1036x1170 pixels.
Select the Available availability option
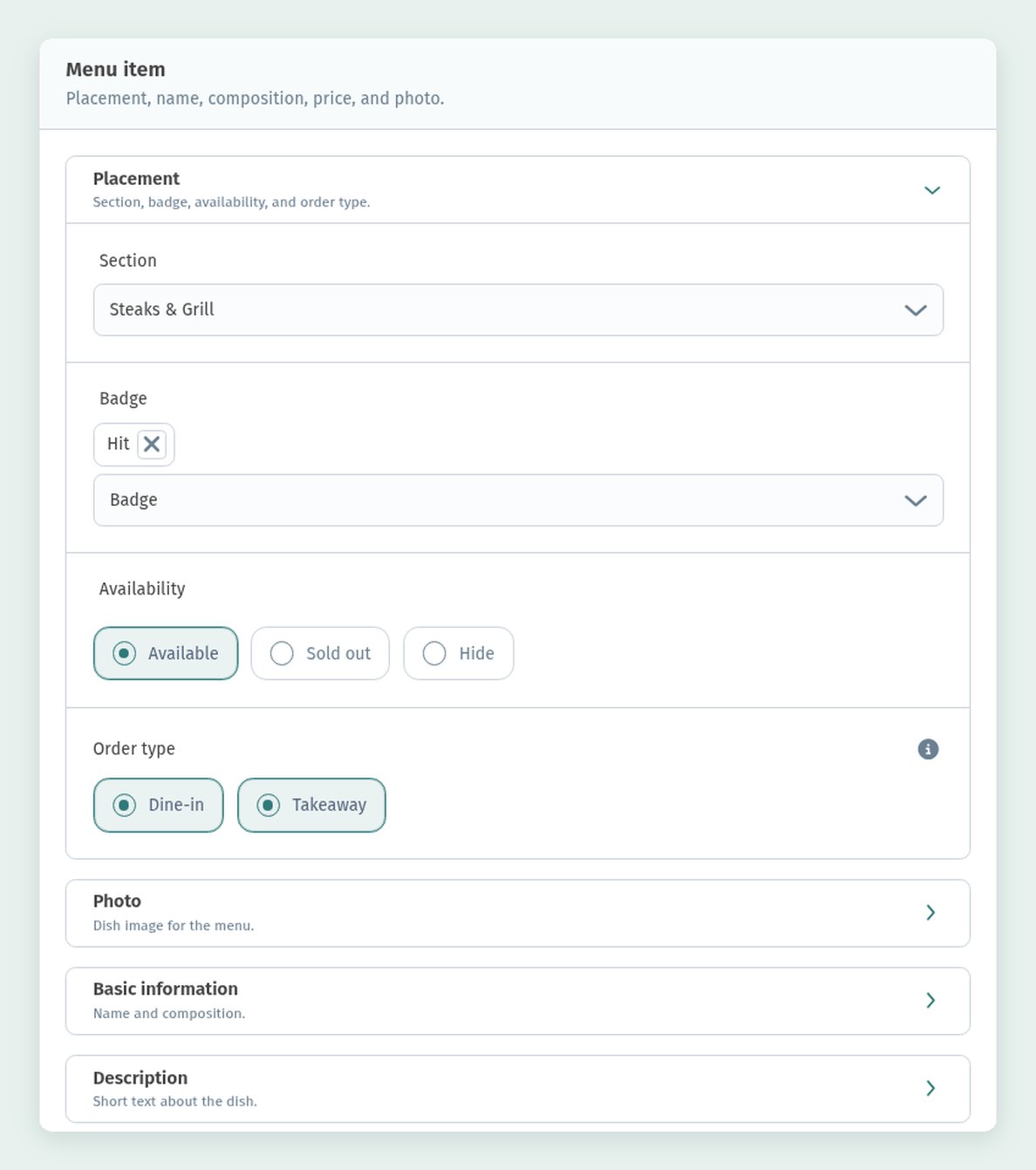click(x=166, y=653)
